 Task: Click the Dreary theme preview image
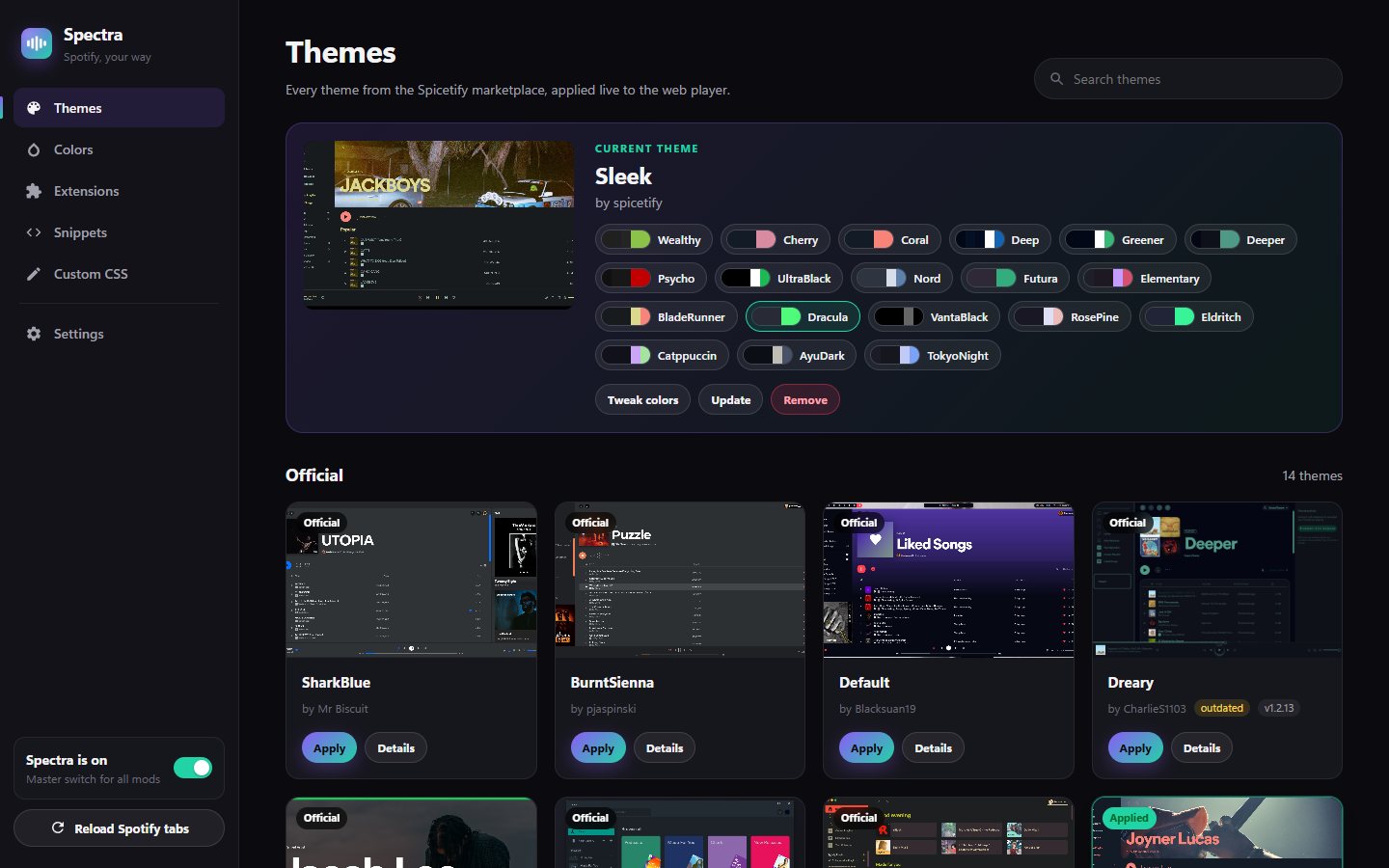click(x=1217, y=580)
